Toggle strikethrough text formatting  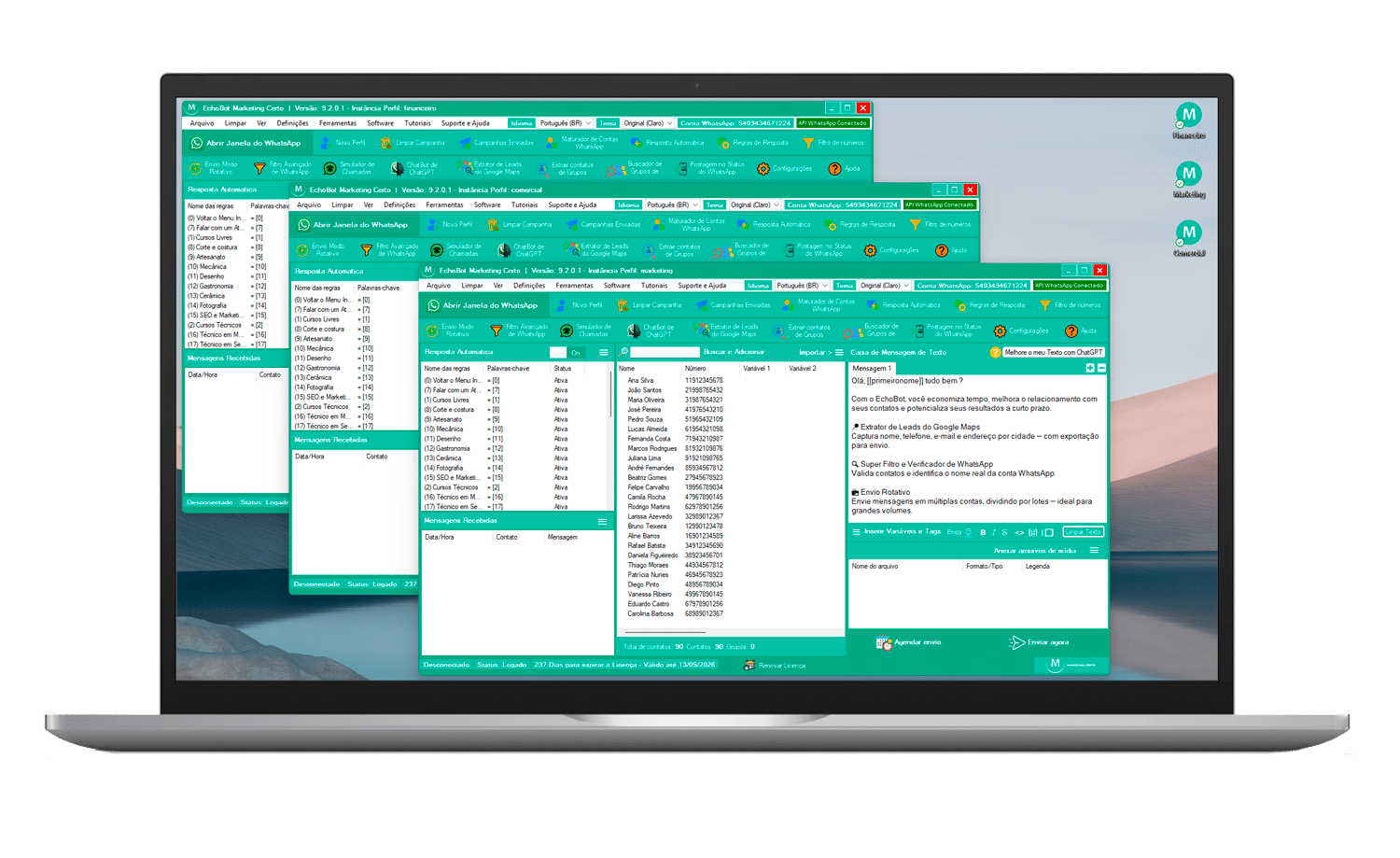point(1004,532)
